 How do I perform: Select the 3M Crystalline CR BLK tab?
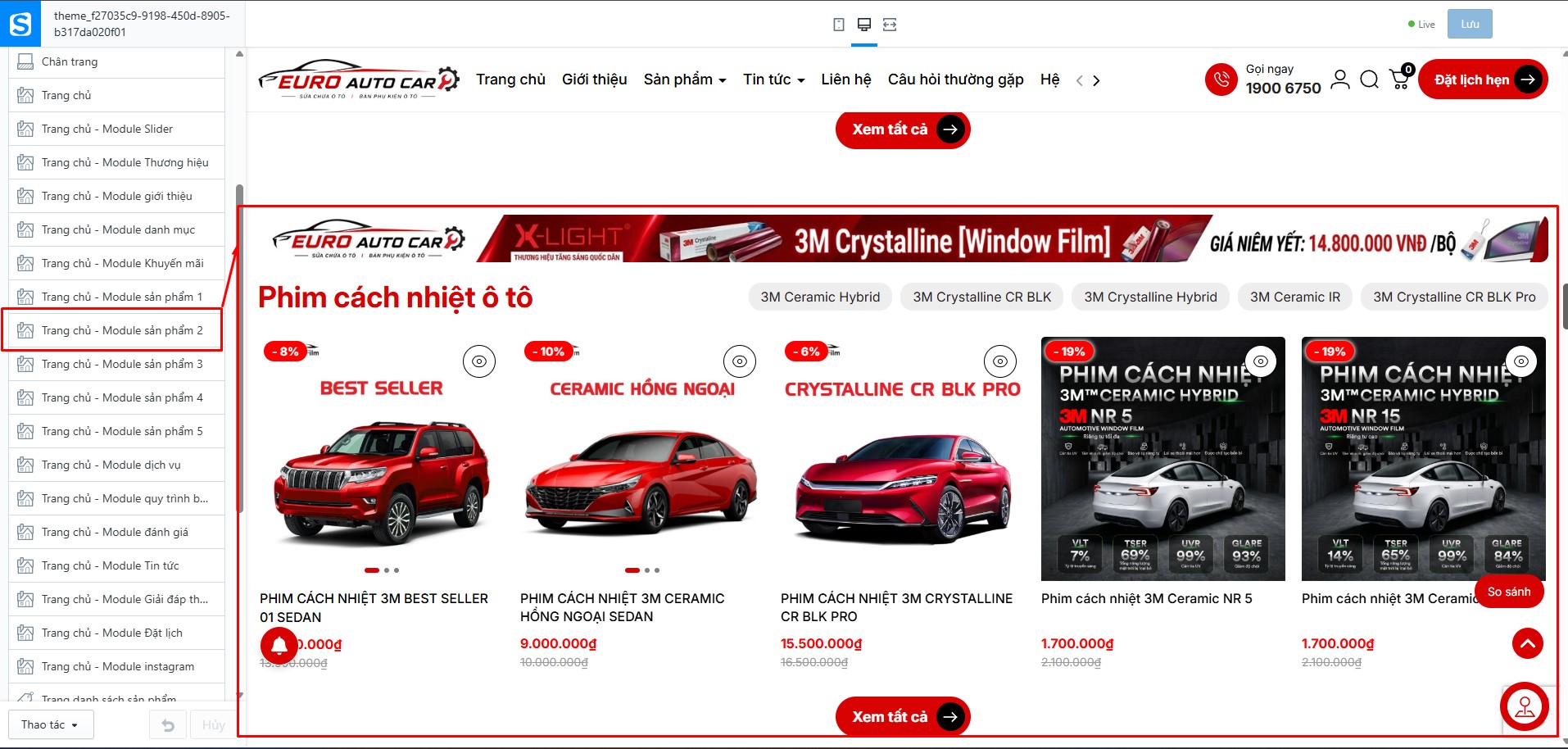[x=982, y=297]
